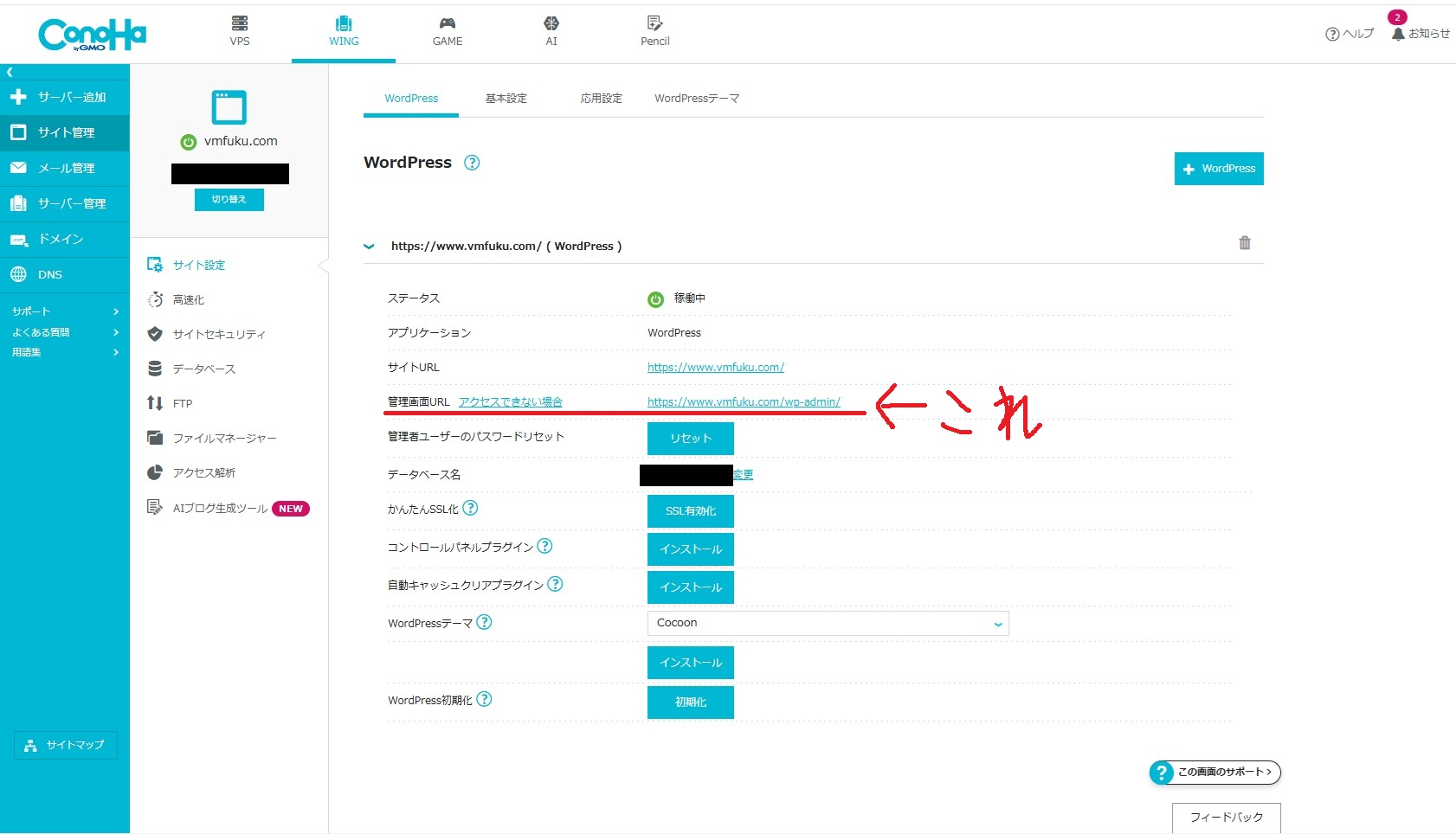Click the リセット password reset button
The height and width of the screenshot is (834, 1456).
click(x=691, y=439)
